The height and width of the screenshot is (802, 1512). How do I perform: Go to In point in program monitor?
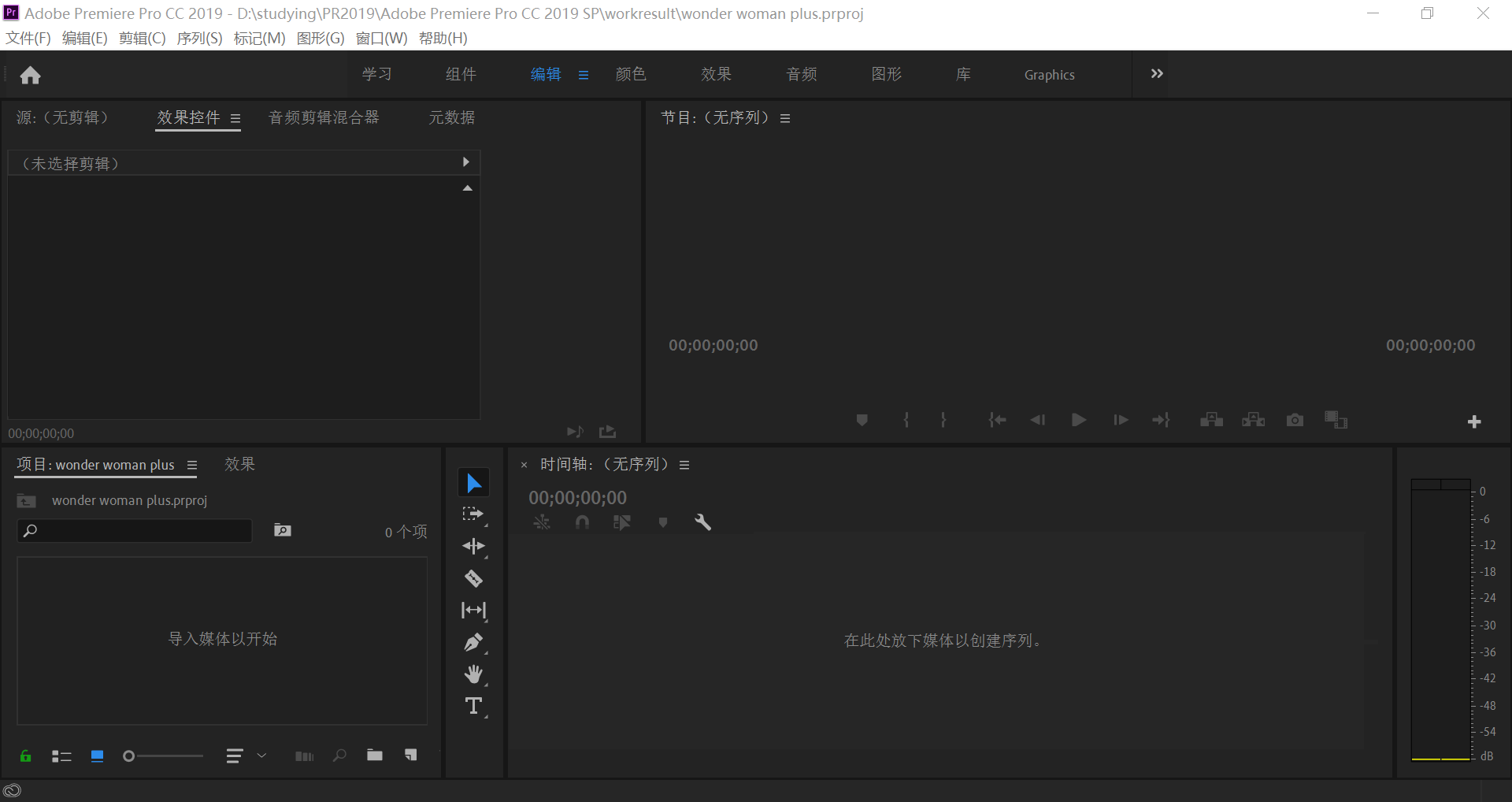(997, 420)
